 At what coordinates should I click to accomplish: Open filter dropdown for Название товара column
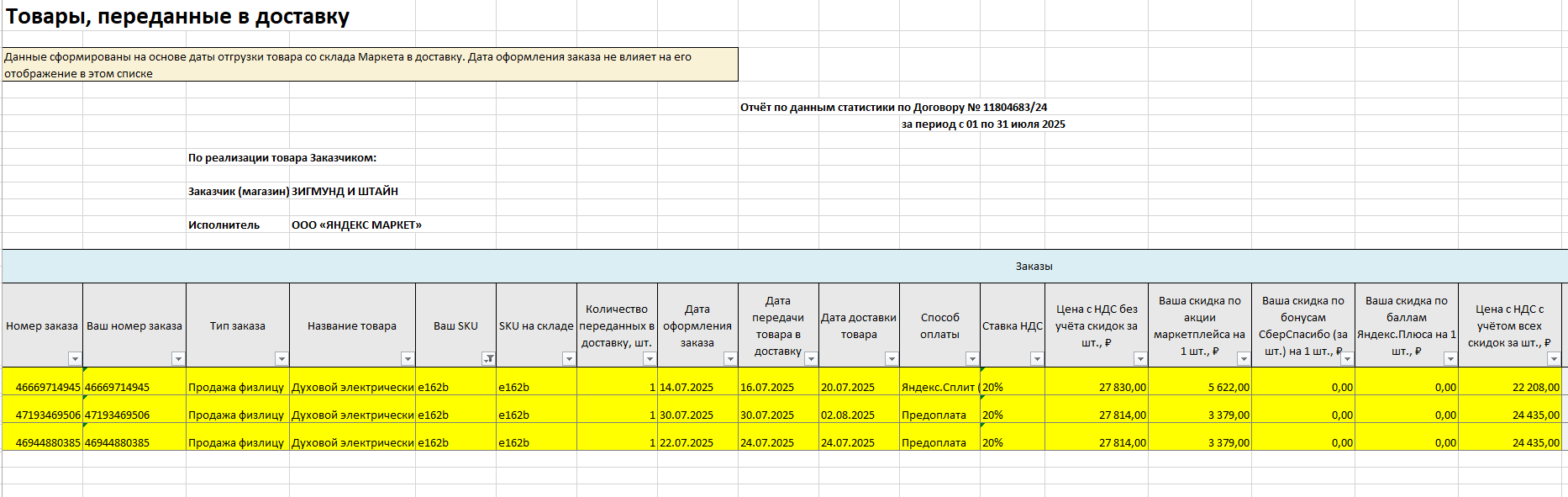click(407, 359)
